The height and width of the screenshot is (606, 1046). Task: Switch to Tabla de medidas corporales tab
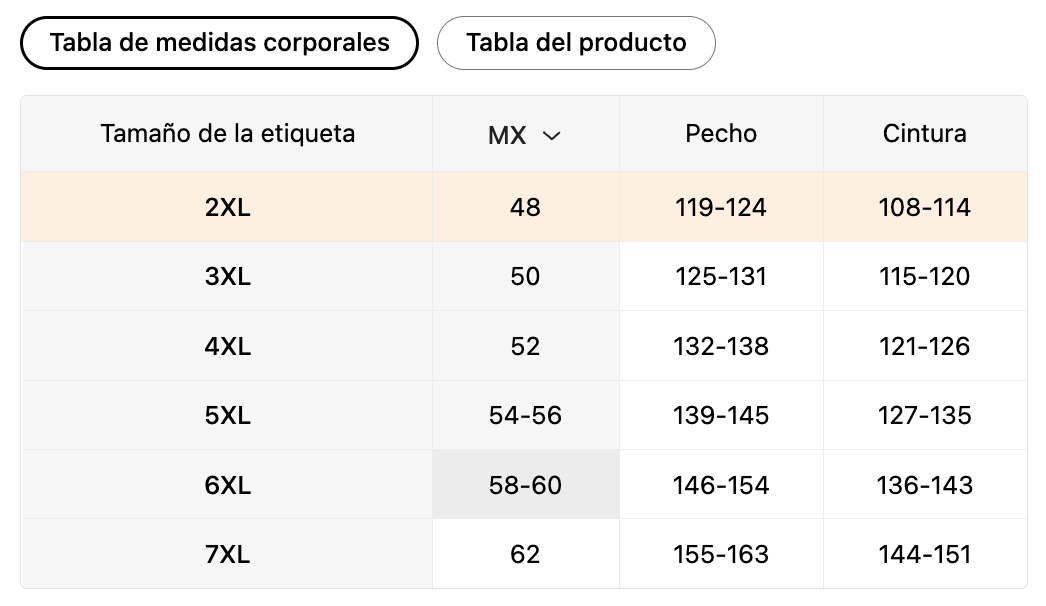coord(219,43)
